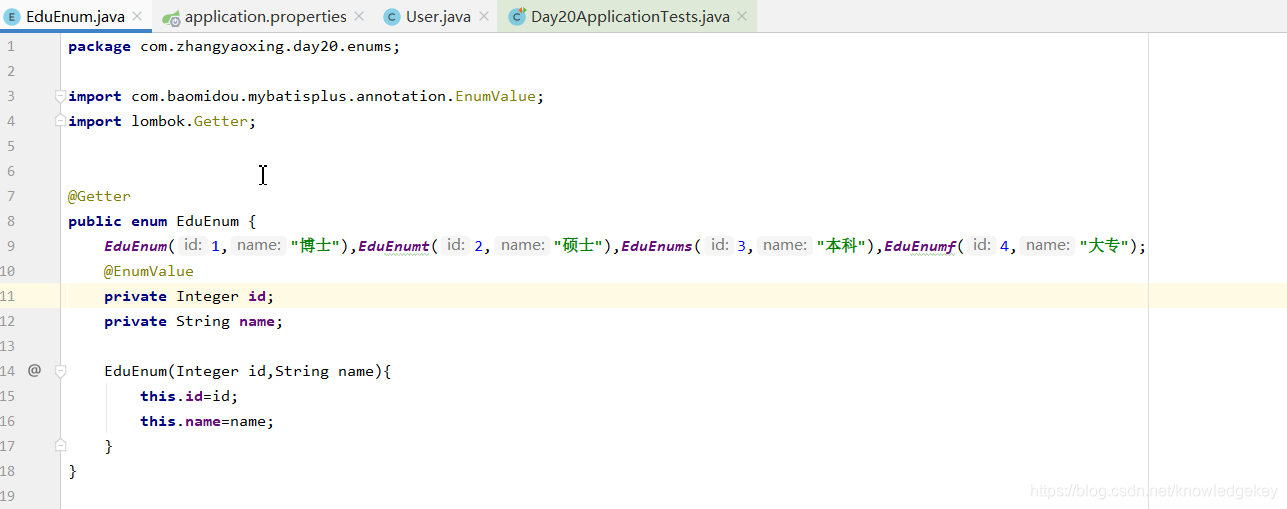Open the User.java tab
The height and width of the screenshot is (509, 1287).
(438, 16)
